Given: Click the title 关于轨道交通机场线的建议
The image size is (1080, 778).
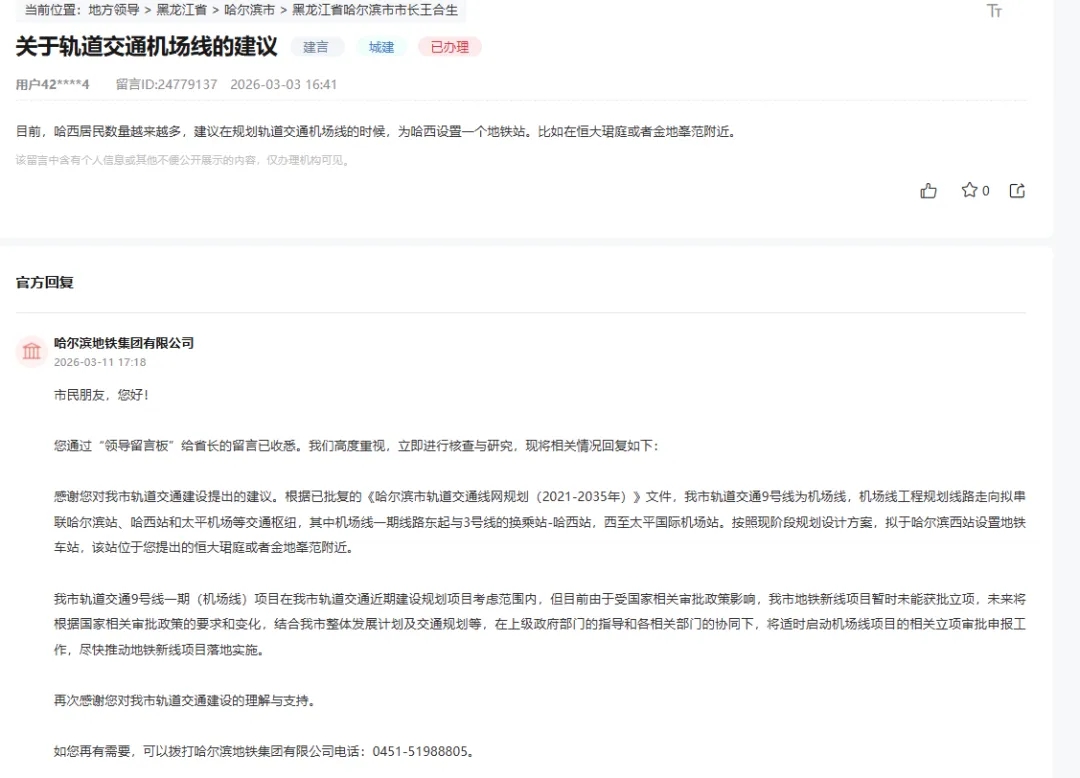Looking at the screenshot, I should click(x=146, y=47).
